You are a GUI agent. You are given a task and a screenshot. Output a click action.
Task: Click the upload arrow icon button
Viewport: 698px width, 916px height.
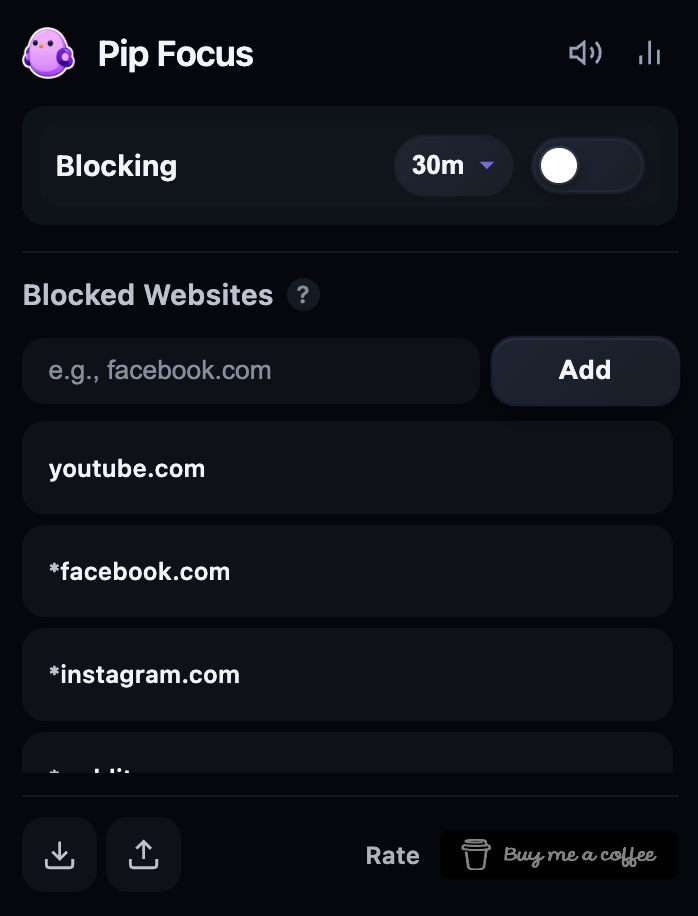(143, 854)
